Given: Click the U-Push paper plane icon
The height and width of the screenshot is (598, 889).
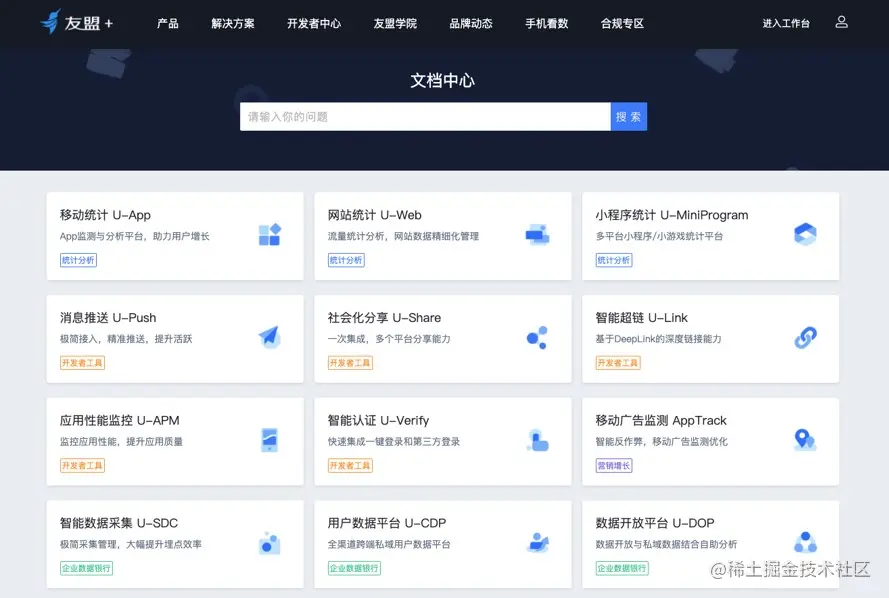Looking at the screenshot, I should pos(269,337).
